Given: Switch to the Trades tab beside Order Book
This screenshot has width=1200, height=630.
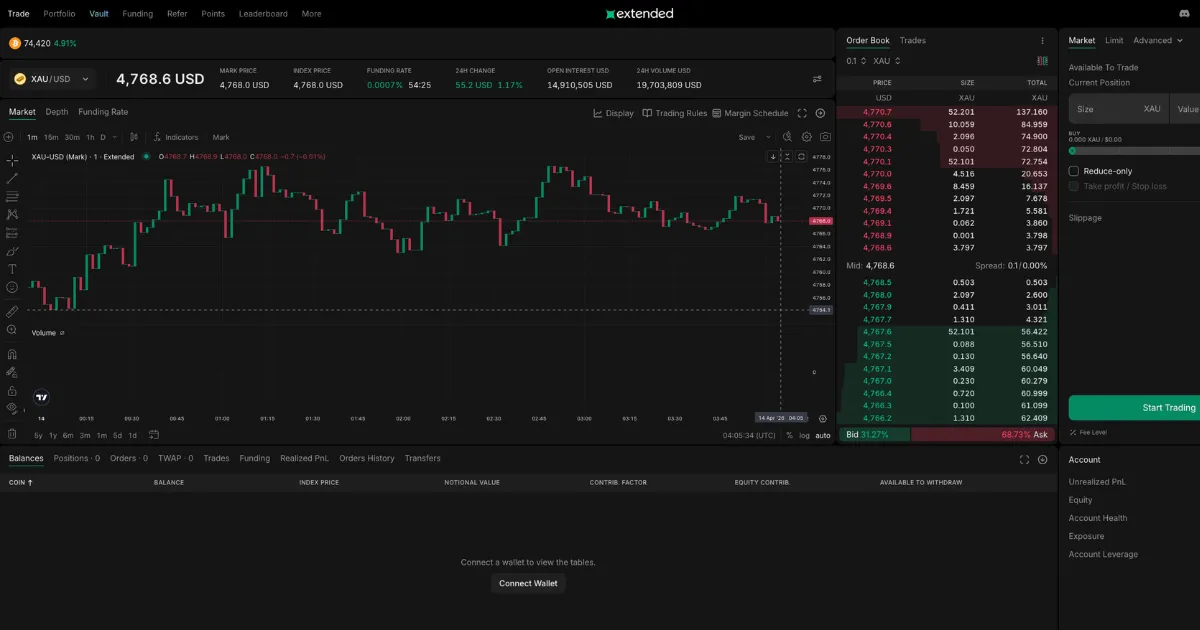Looking at the screenshot, I should coord(911,40).
